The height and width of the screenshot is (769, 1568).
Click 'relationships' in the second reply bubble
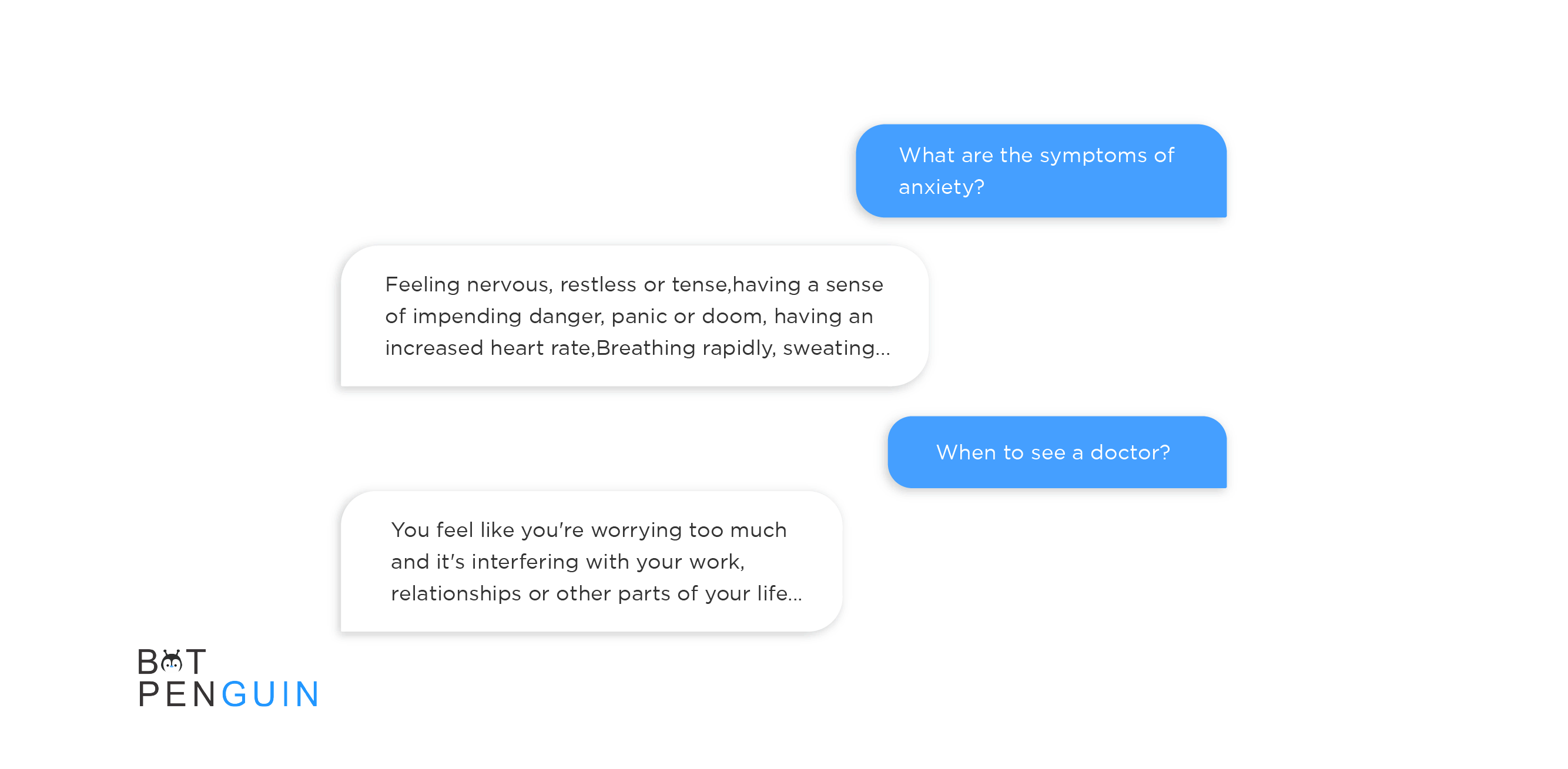pyautogui.click(x=456, y=595)
